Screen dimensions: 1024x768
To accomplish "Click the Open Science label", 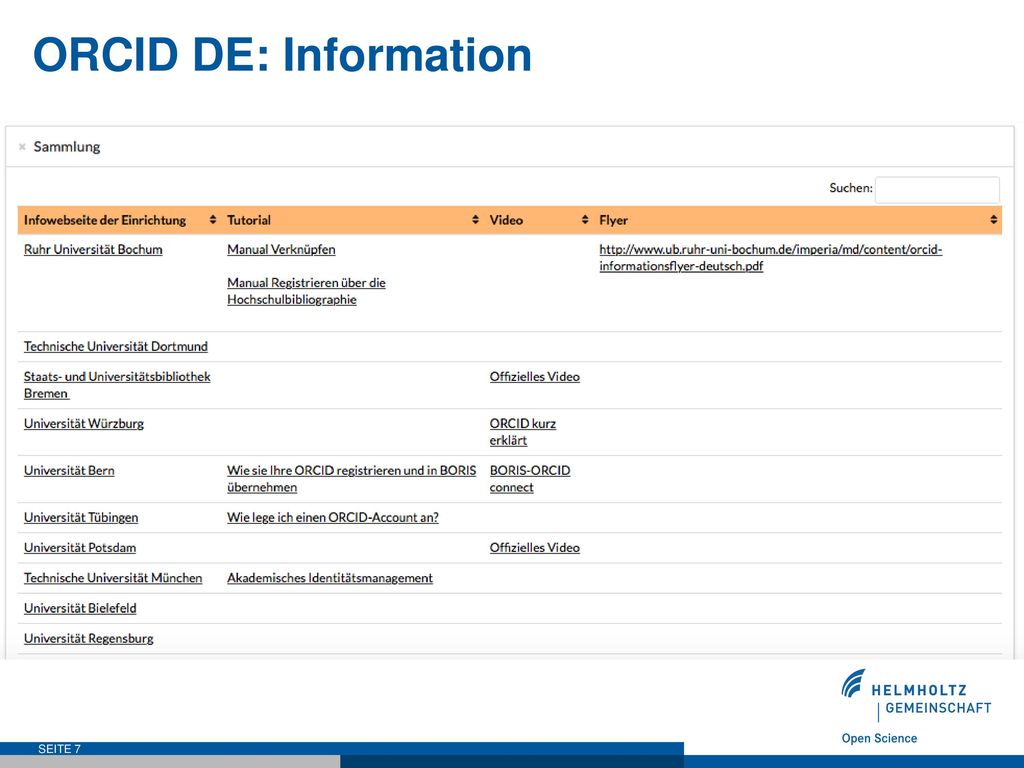I will tap(879, 739).
